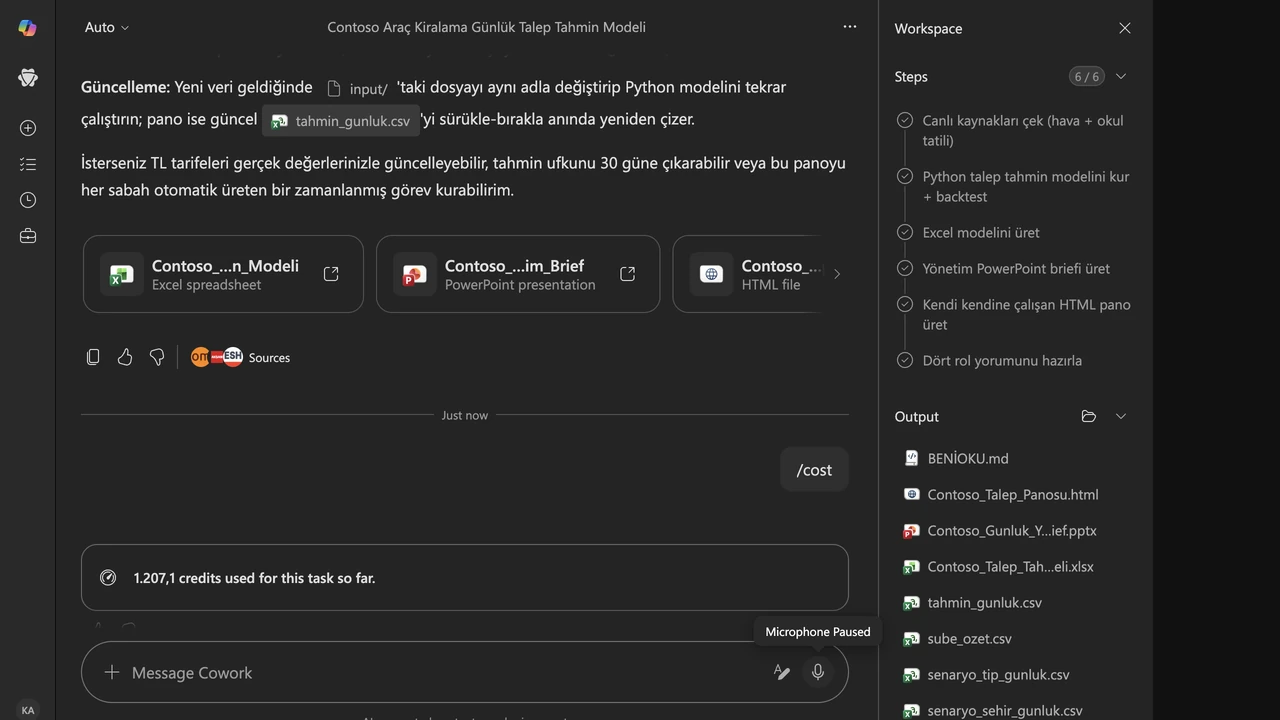Click the Yönetim PowerPoint briefi üret step
Image resolution: width=1280 pixels, height=720 pixels.
pyautogui.click(x=1015, y=268)
